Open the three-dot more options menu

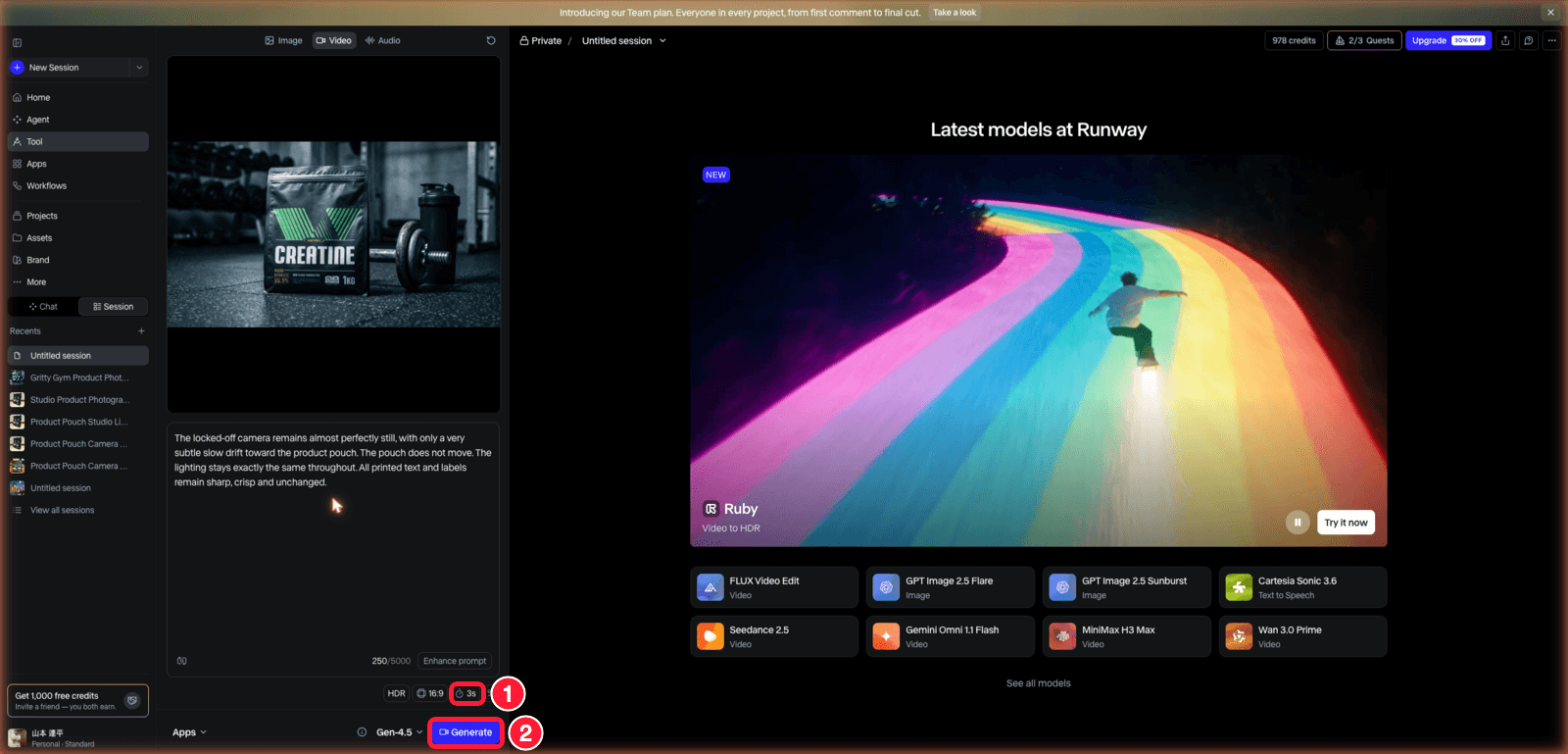click(1551, 40)
